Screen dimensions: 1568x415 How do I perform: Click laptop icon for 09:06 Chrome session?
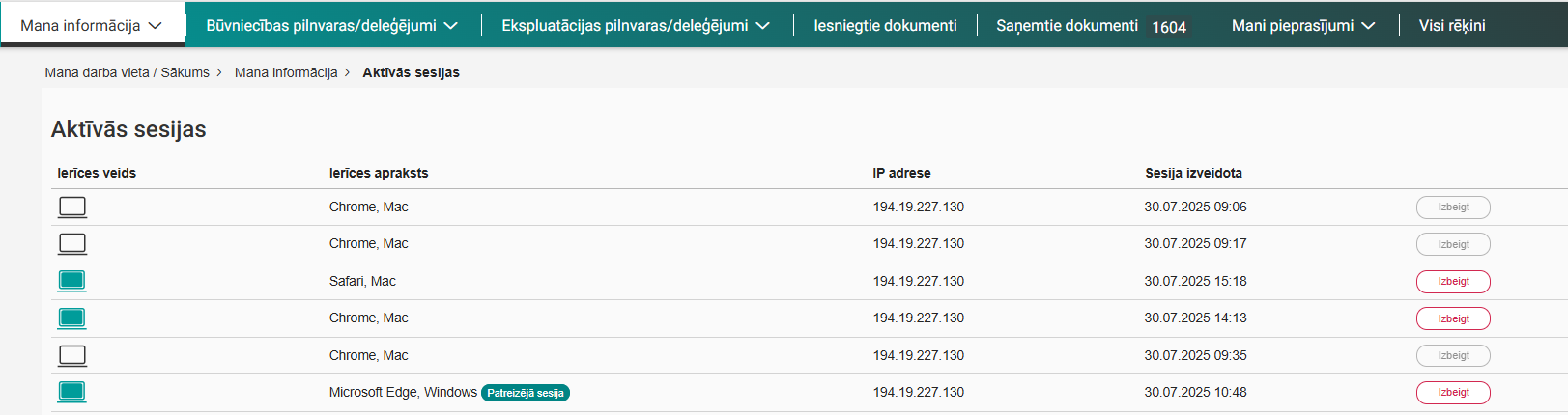click(x=72, y=207)
